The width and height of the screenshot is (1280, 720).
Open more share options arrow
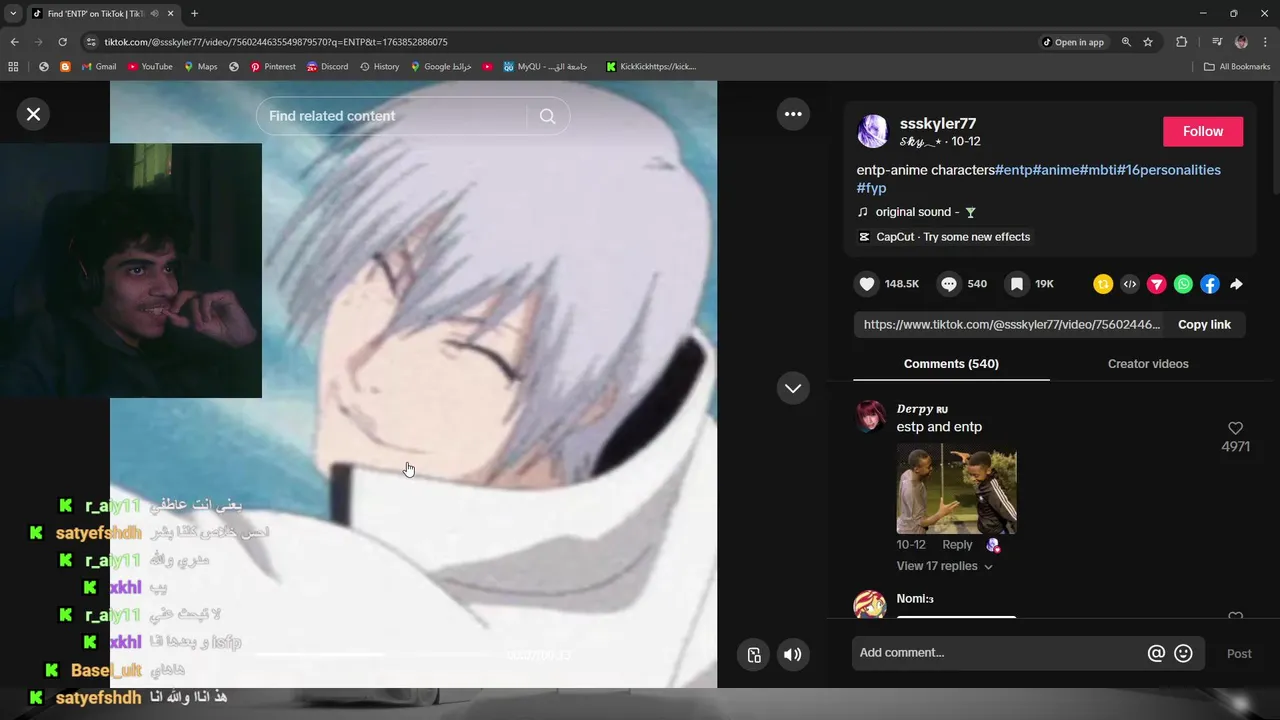click(x=1236, y=284)
